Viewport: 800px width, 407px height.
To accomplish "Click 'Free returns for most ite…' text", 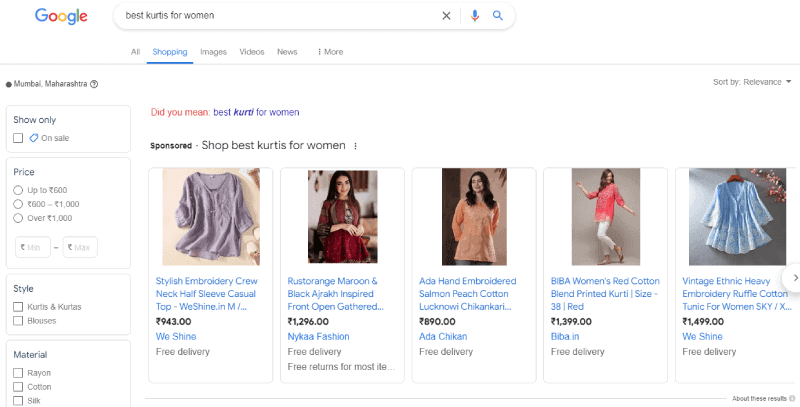I will pos(341,367).
